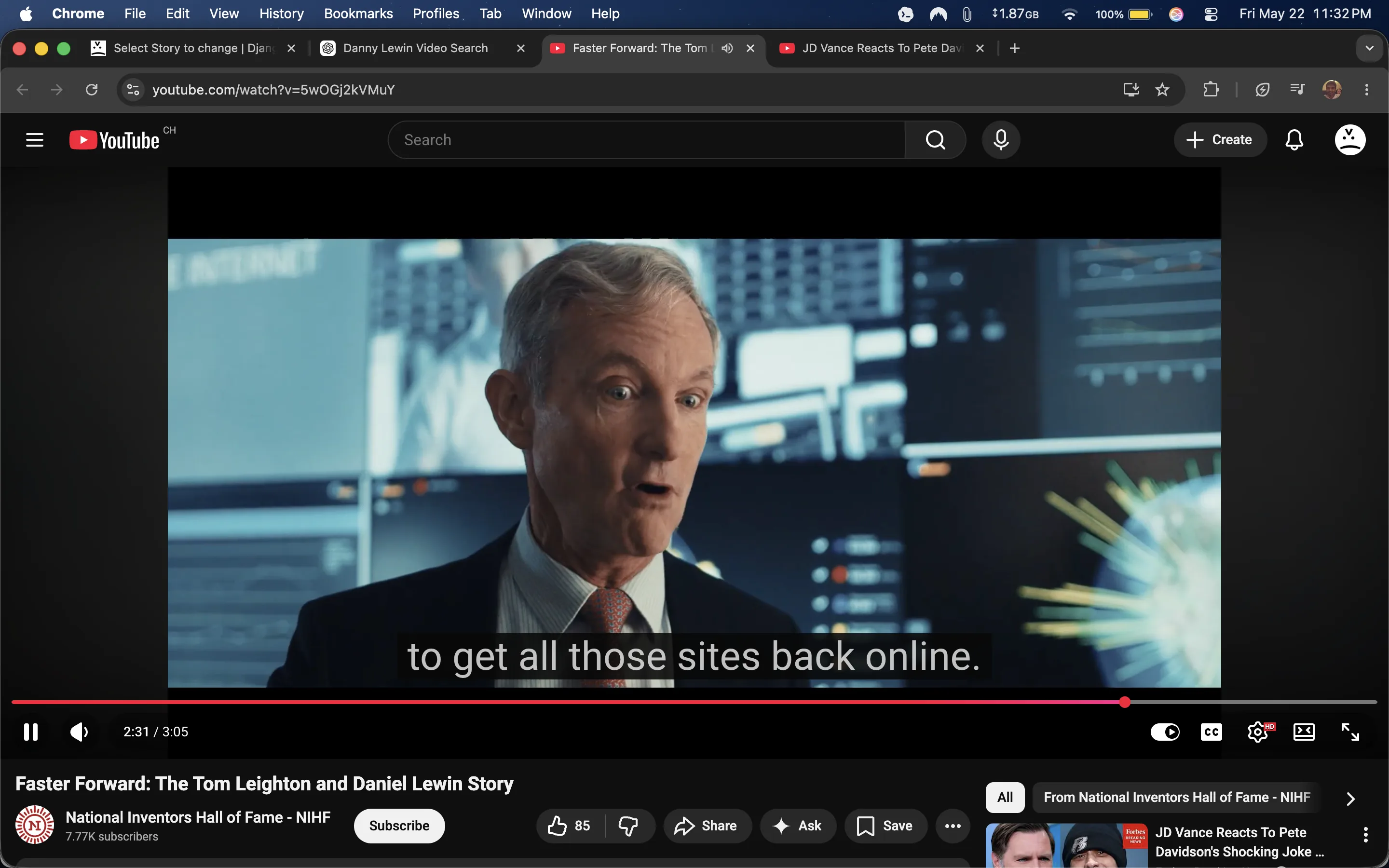Show more filter chips with right arrow
The height and width of the screenshot is (868, 1389).
point(1350,798)
